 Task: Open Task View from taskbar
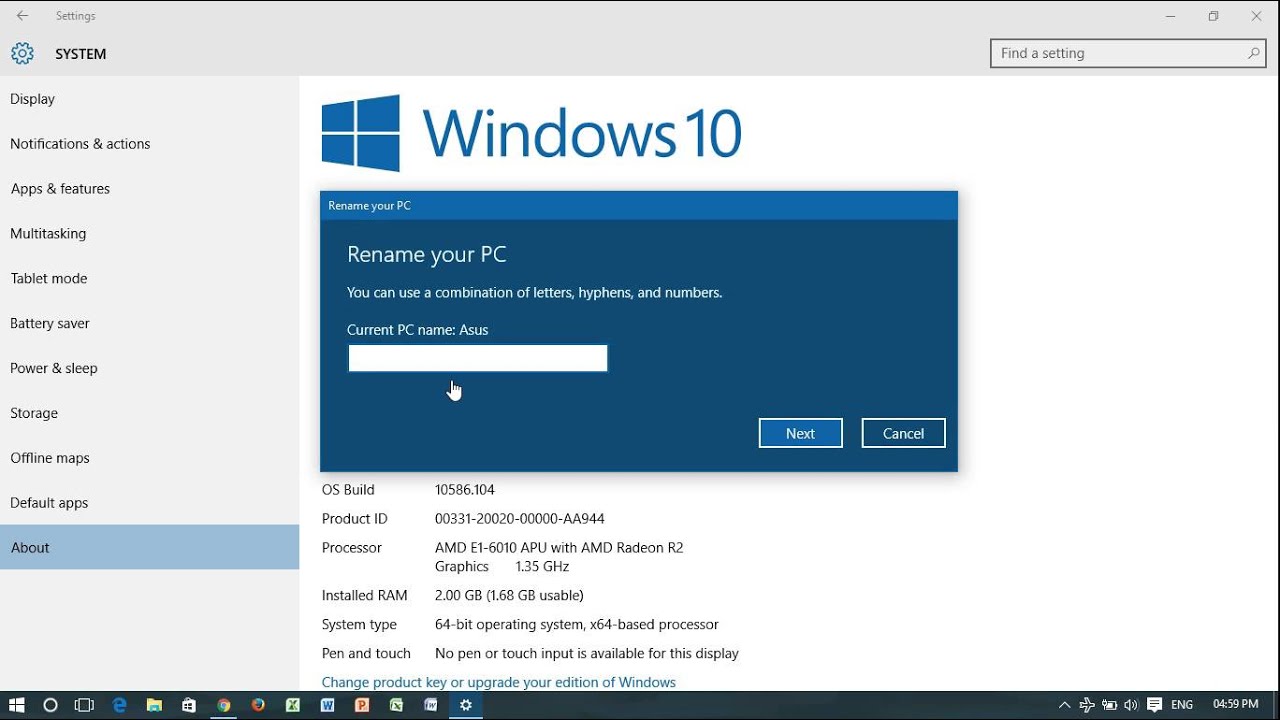[x=84, y=705]
